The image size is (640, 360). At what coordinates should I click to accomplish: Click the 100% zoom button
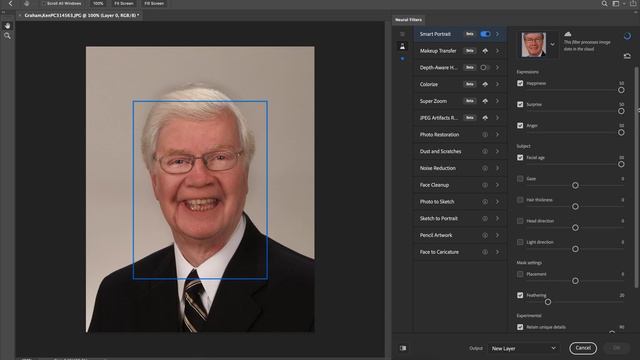(x=98, y=3)
